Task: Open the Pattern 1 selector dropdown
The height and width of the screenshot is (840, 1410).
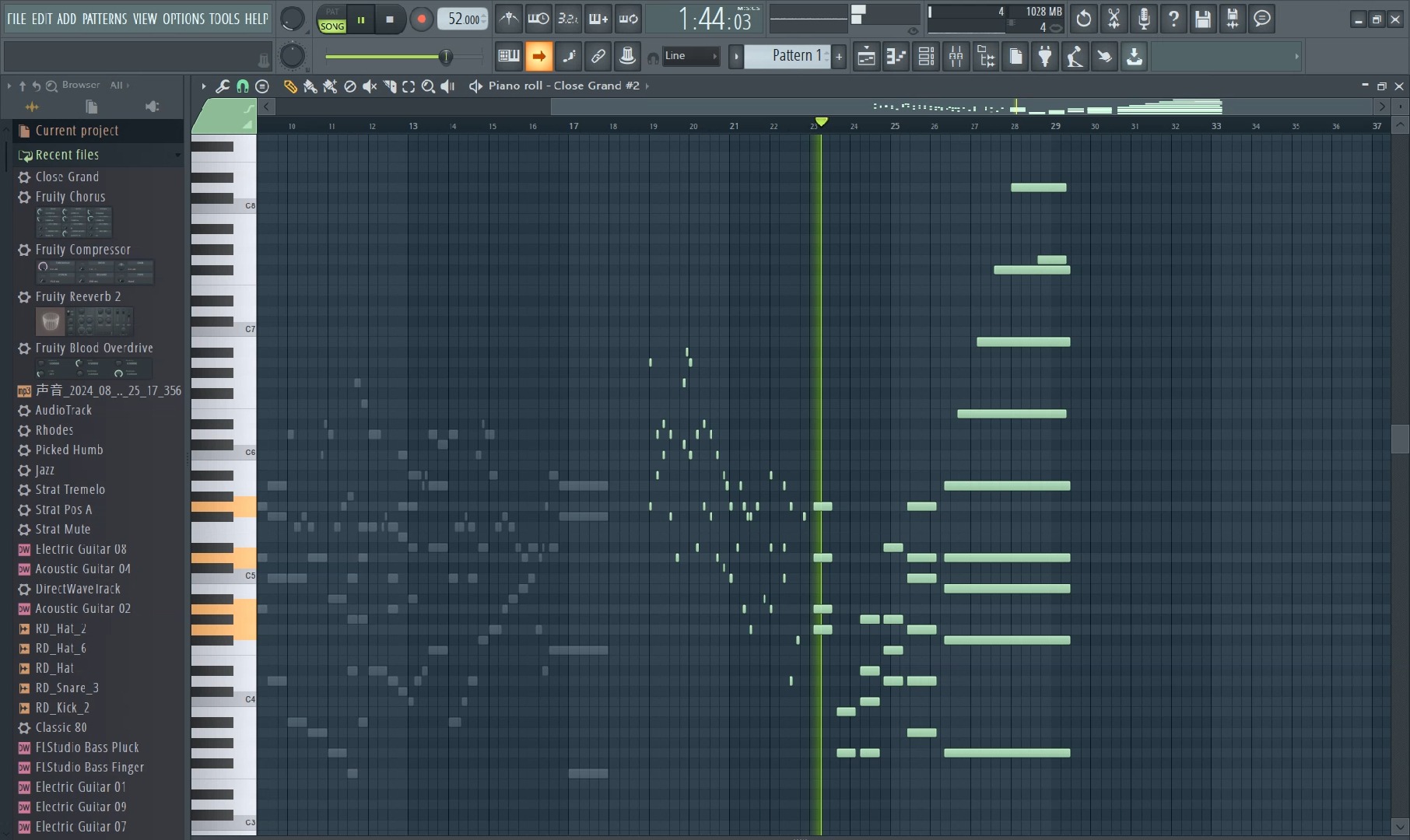Action: tap(787, 56)
